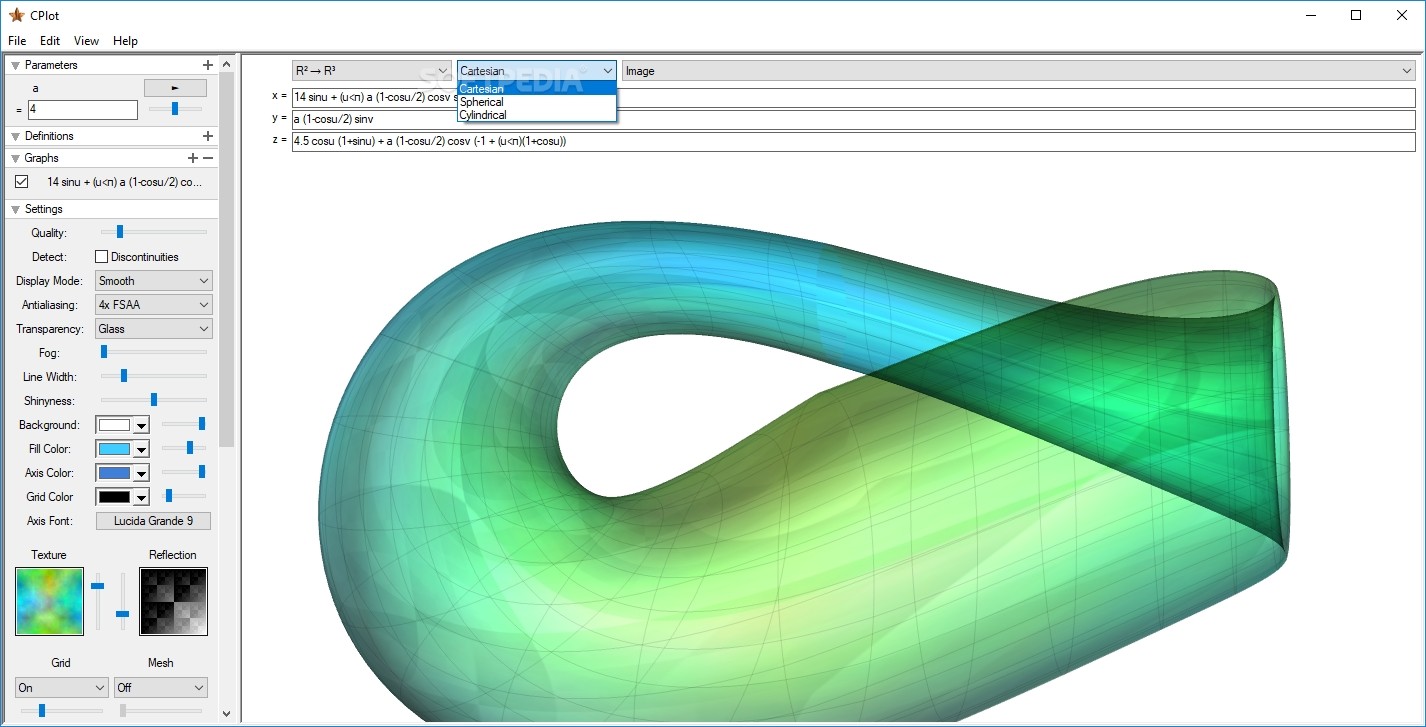
Task: Click the CPlot star app icon
Action: (16, 15)
